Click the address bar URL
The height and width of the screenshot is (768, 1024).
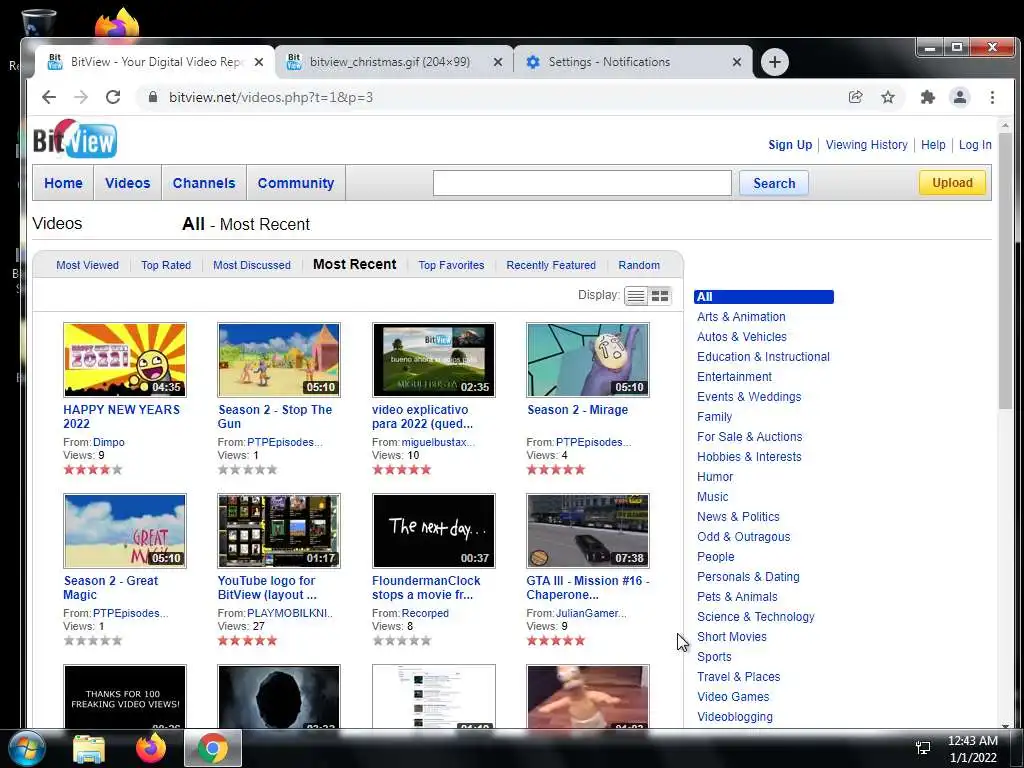click(271, 97)
